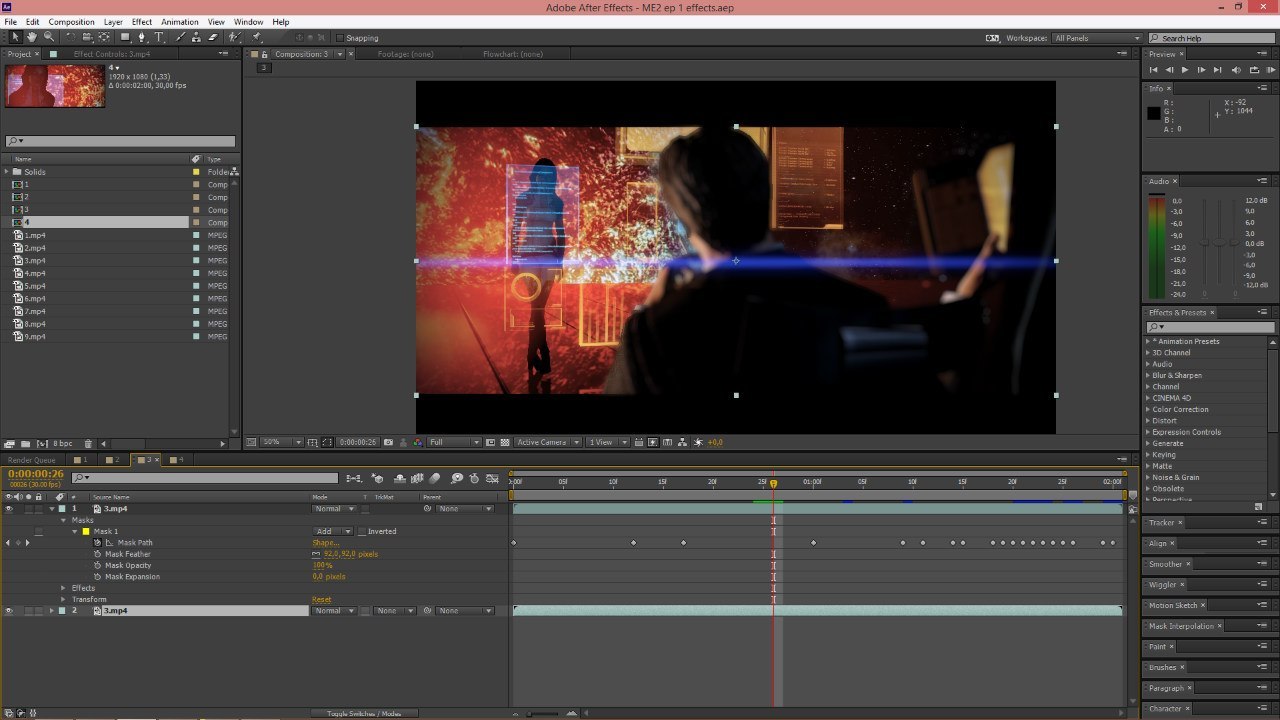
Task: Open the 50% magnification dropdown
Action: pos(282,442)
